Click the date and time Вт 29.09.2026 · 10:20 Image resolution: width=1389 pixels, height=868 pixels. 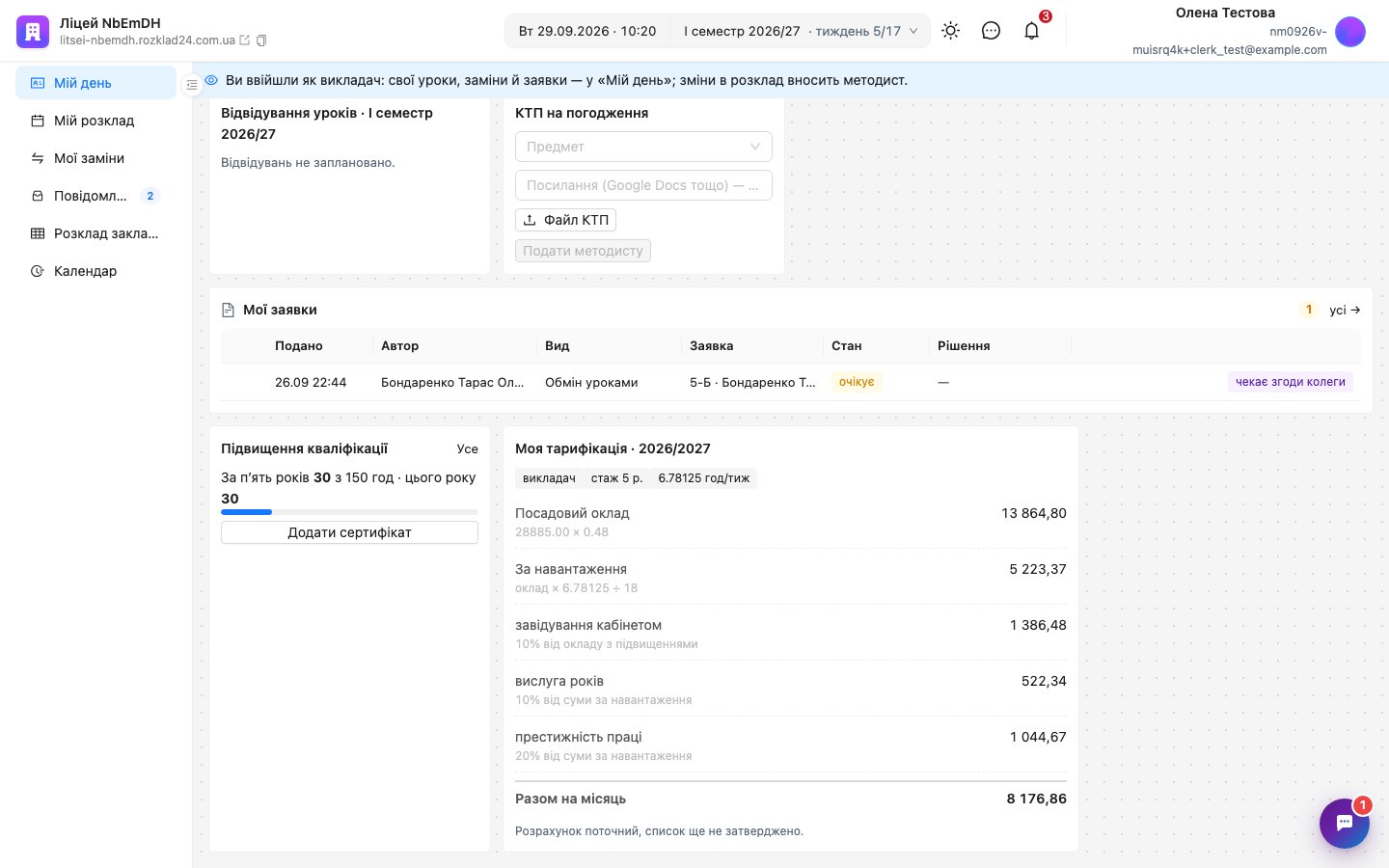[x=587, y=31]
